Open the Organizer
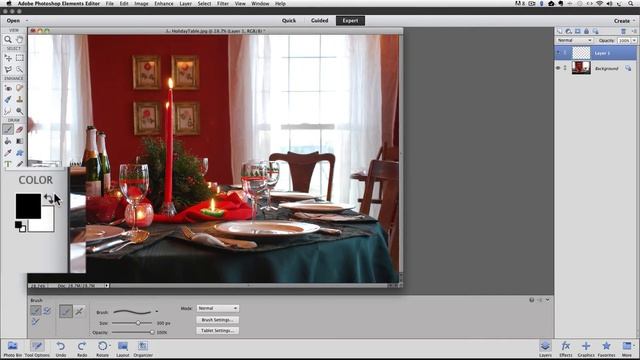640x360 pixels. tap(142, 349)
